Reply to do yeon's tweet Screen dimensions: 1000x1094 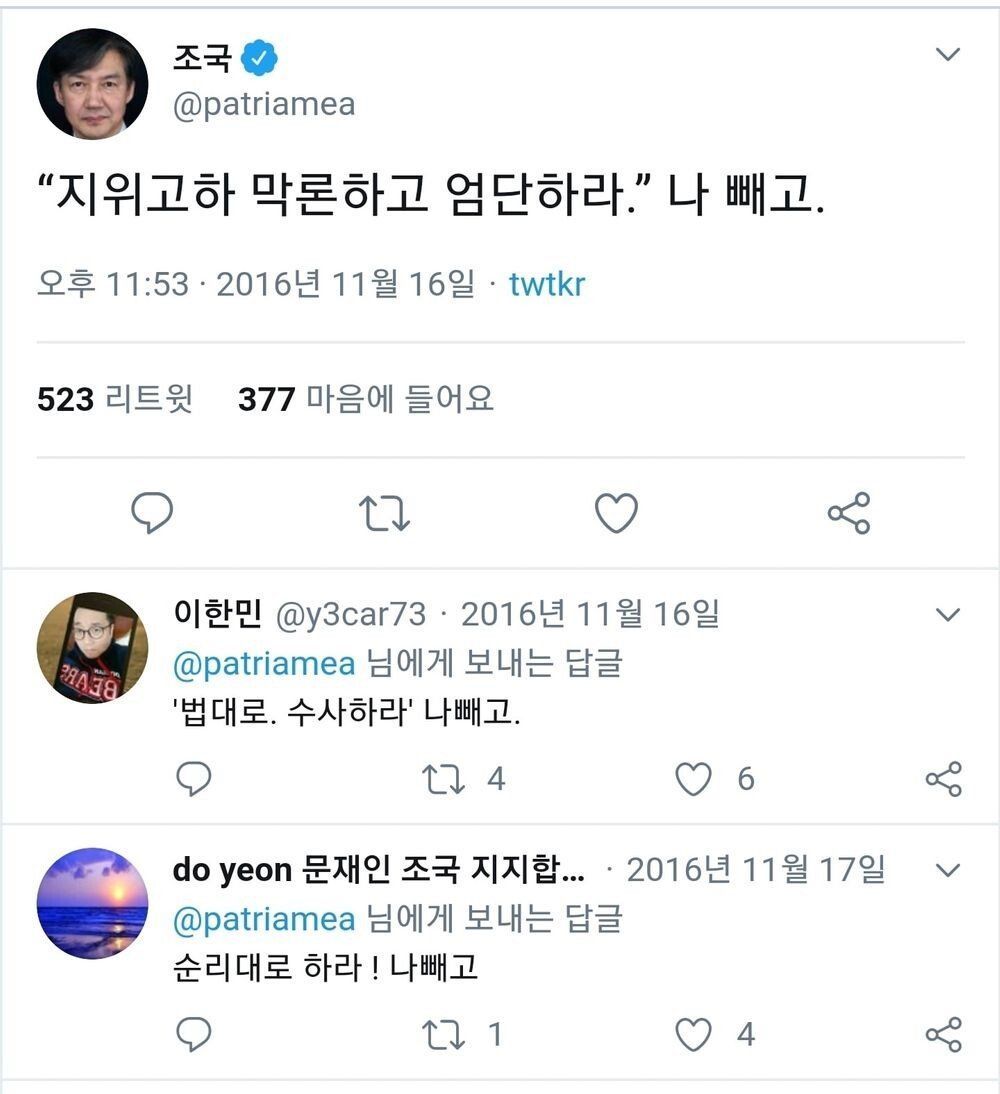tap(193, 1035)
